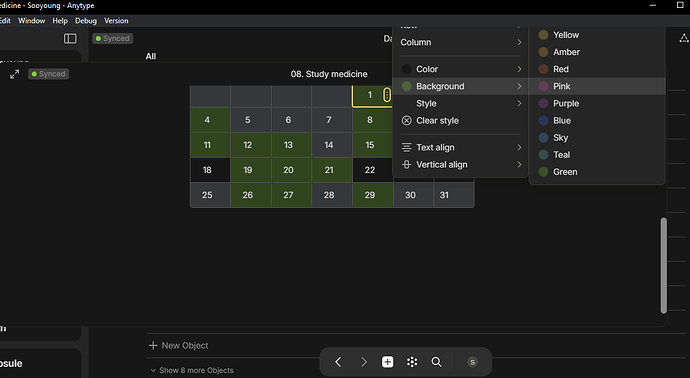Select Teal background color

point(597,155)
